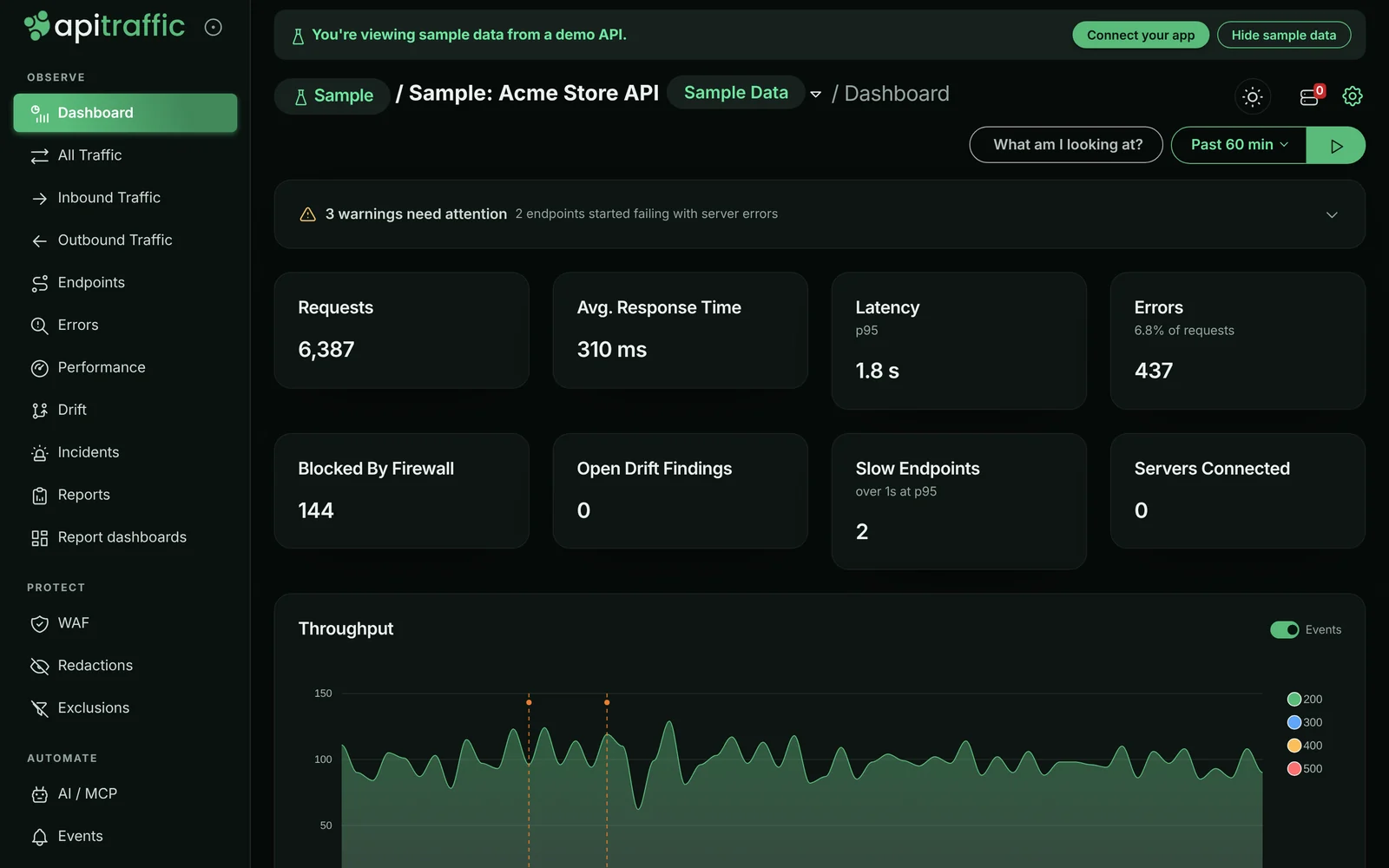
Task: Click the WAF shield icon
Action: (39, 624)
